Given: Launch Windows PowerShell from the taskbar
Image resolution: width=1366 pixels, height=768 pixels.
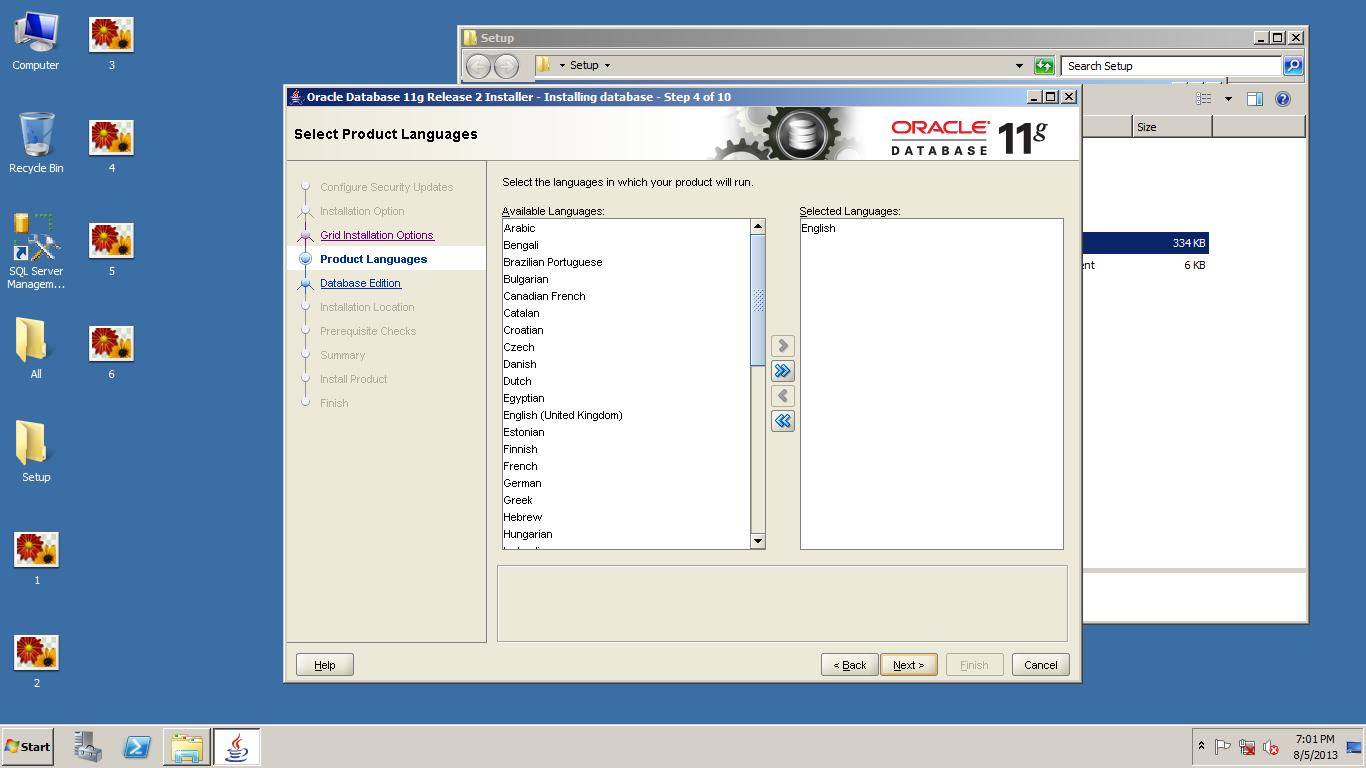Looking at the screenshot, I should [x=137, y=747].
